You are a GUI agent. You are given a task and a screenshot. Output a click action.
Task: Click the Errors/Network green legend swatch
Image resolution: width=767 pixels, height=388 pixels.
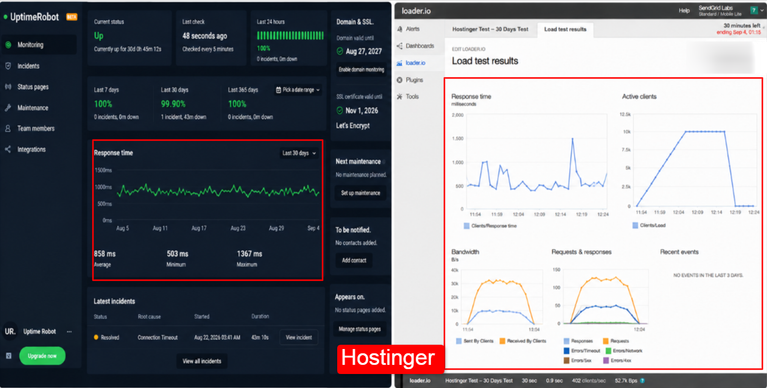[609, 351]
